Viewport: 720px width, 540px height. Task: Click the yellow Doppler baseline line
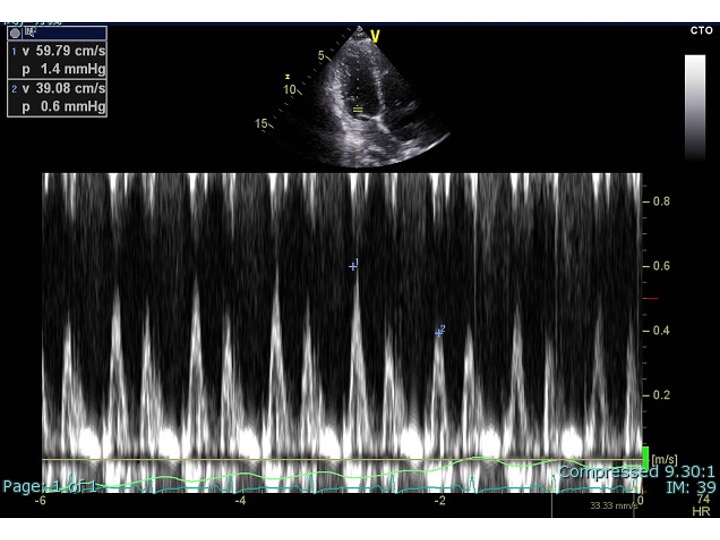pyautogui.click(x=340, y=460)
